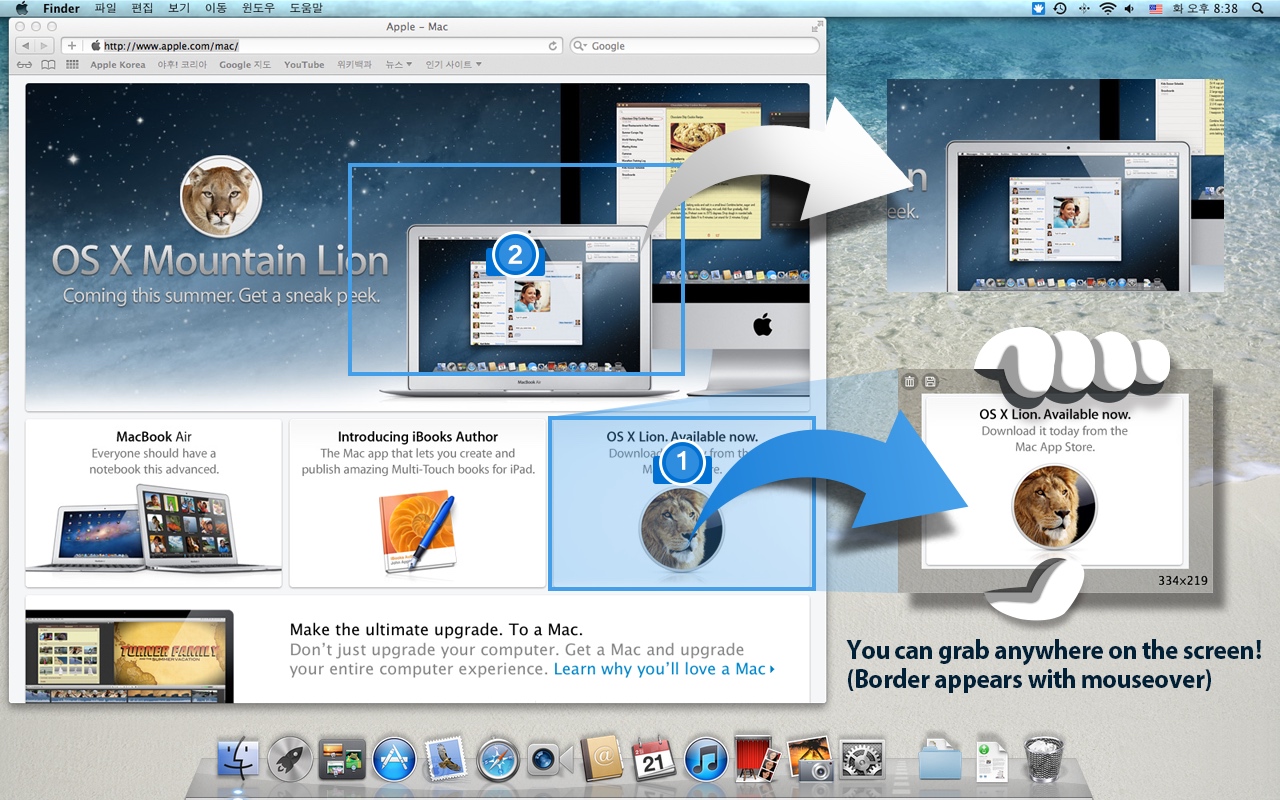Launch iTunes from the Dock

(706, 759)
